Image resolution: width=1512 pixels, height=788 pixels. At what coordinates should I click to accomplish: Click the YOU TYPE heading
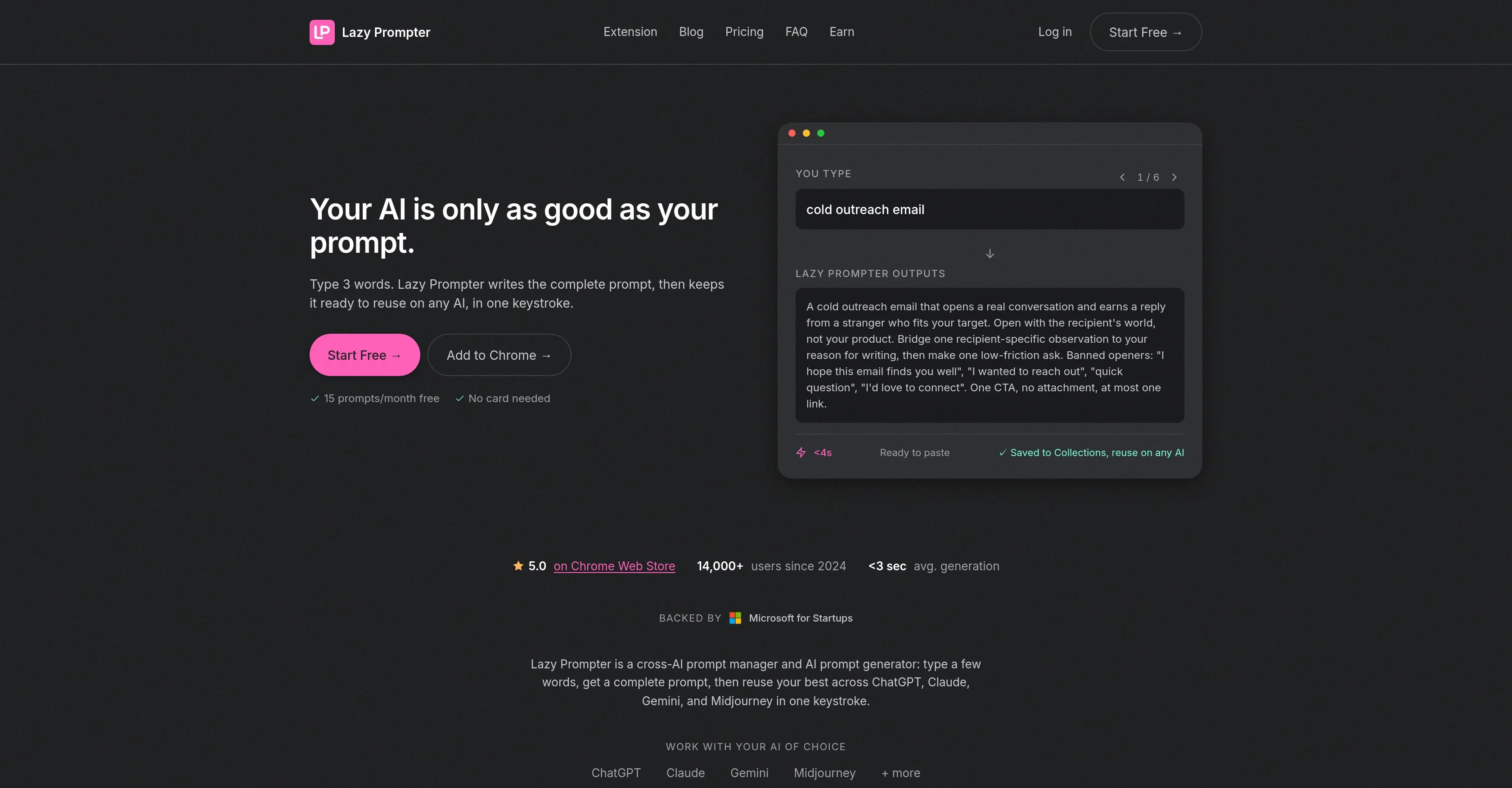click(x=823, y=174)
